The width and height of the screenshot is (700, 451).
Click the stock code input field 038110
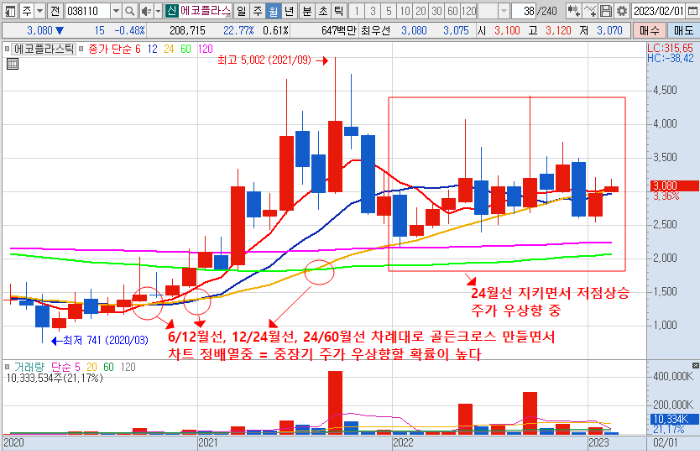[x=88, y=10]
